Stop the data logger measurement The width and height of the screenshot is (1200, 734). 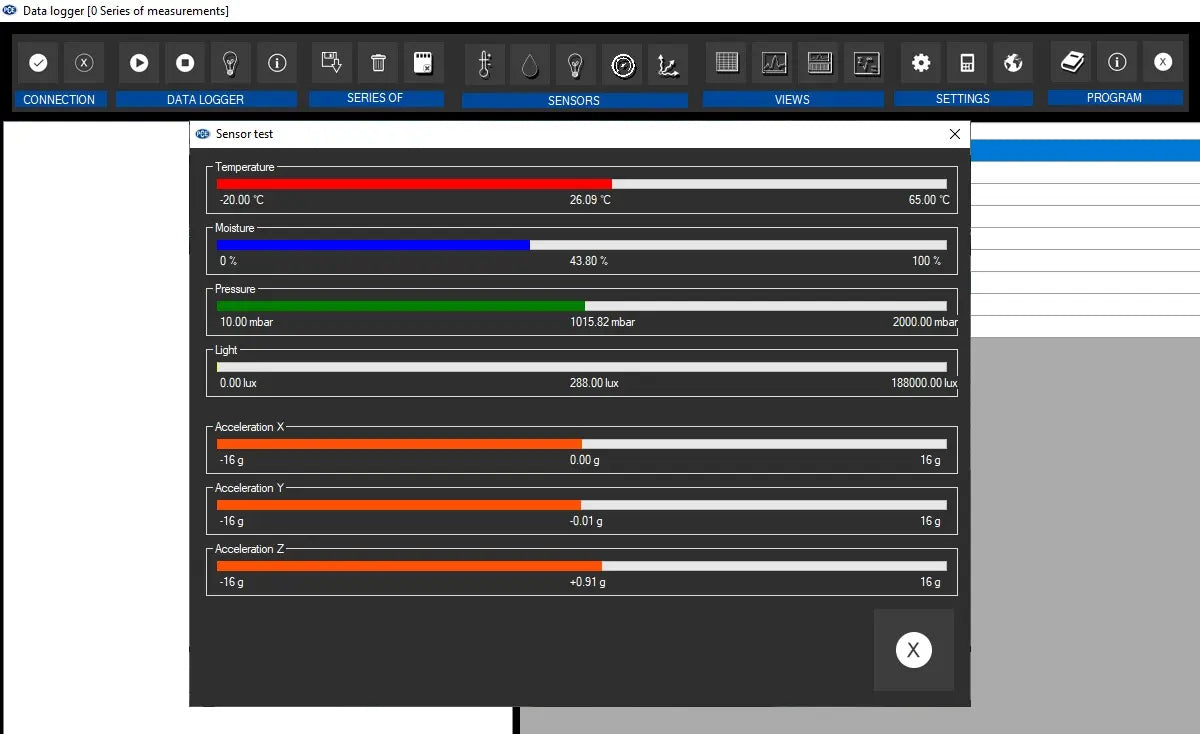[x=185, y=63]
